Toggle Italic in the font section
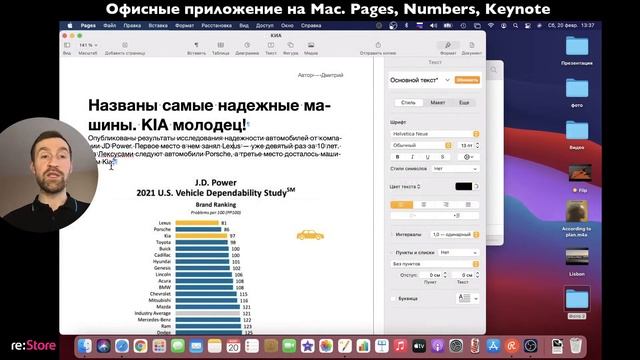 click(412, 157)
